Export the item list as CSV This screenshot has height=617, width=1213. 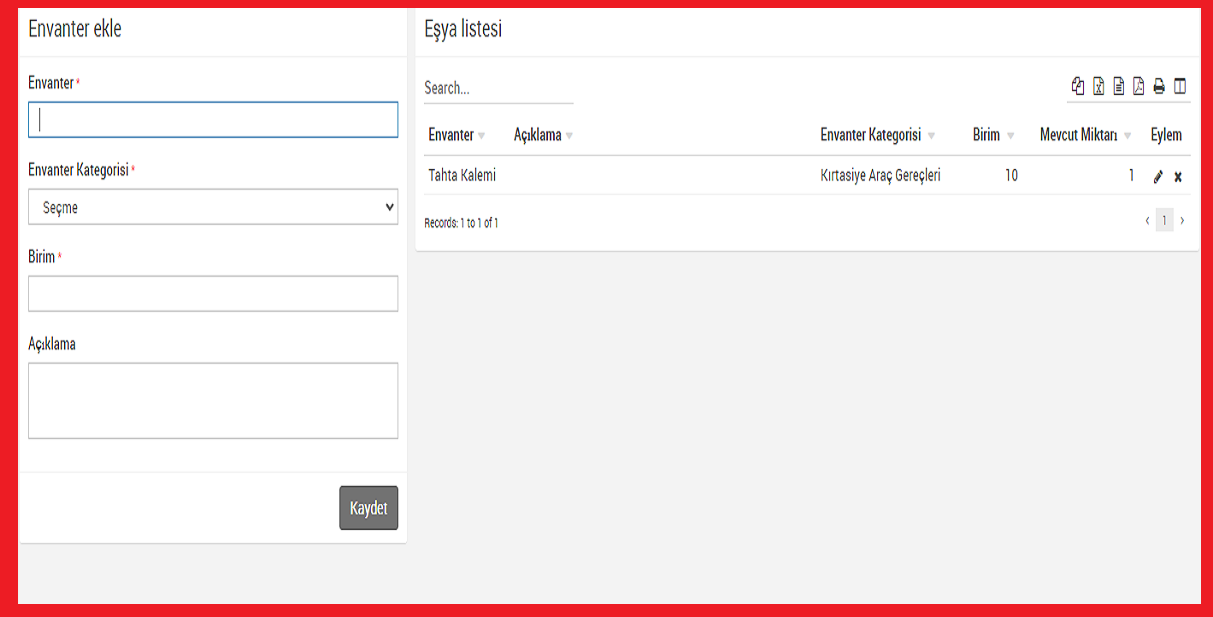(x=1119, y=87)
